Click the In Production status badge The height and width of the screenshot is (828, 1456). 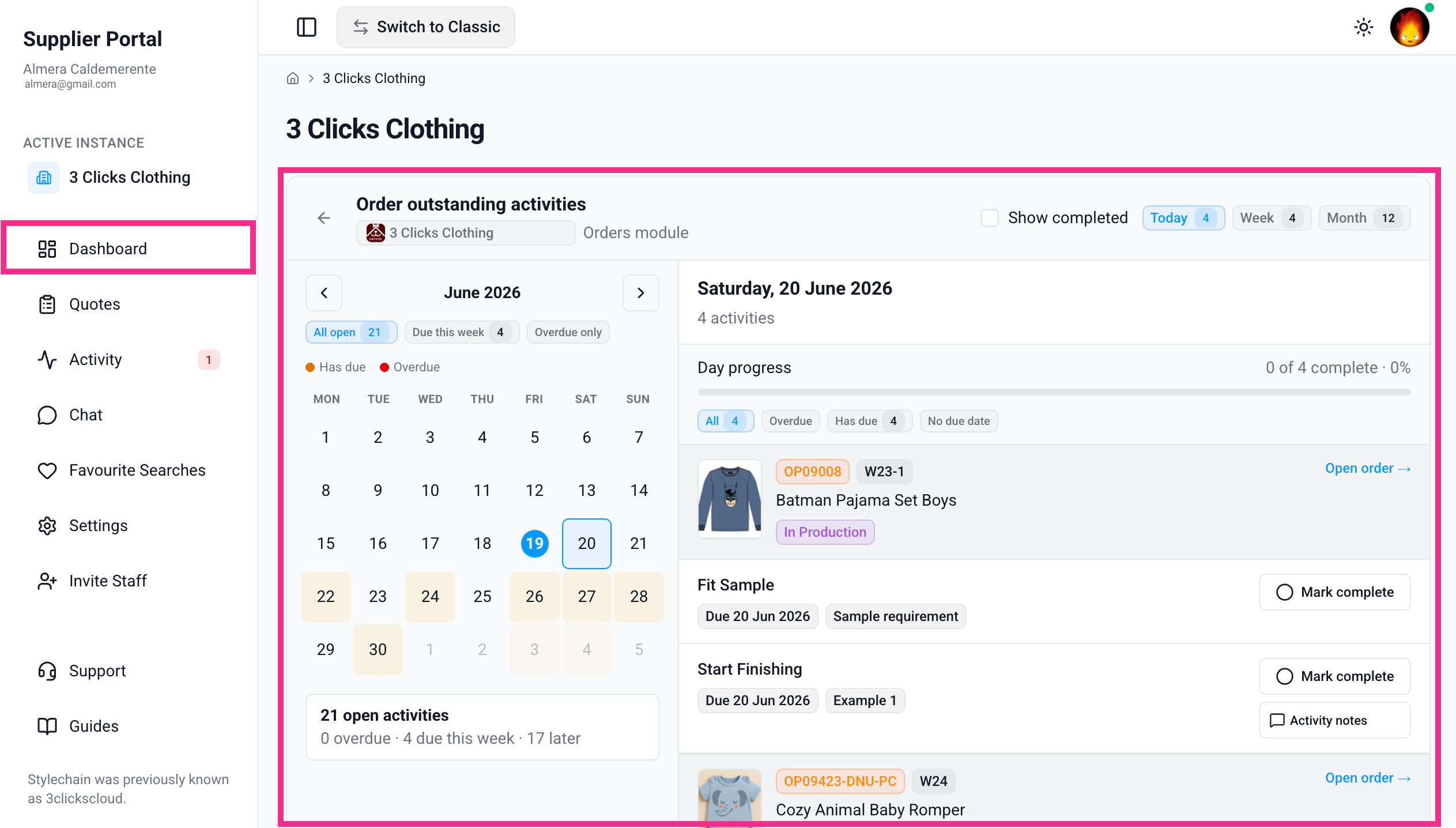coord(825,532)
